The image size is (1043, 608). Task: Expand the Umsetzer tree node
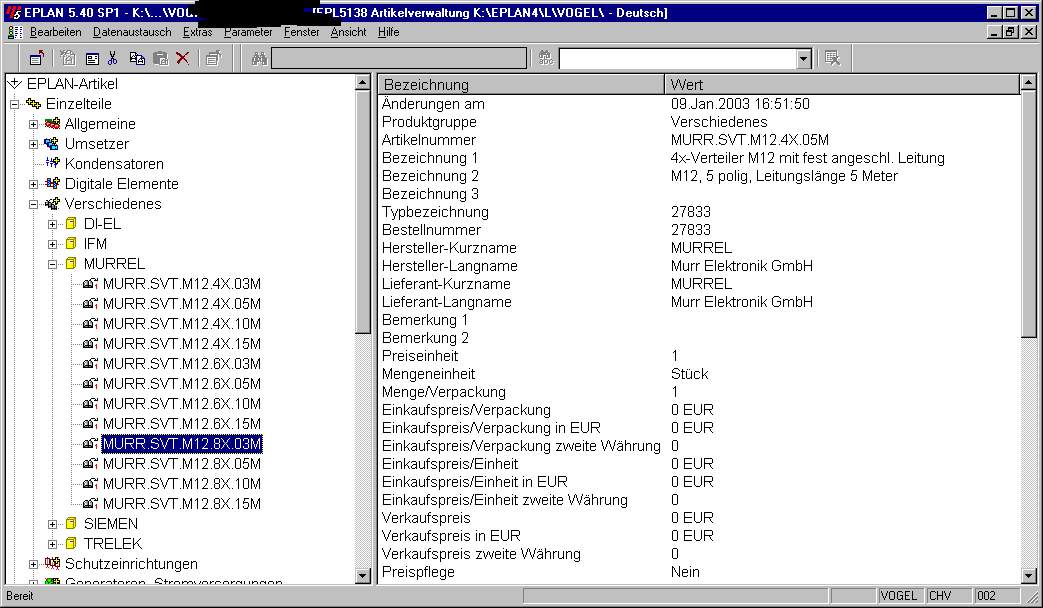tap(33, 144)
